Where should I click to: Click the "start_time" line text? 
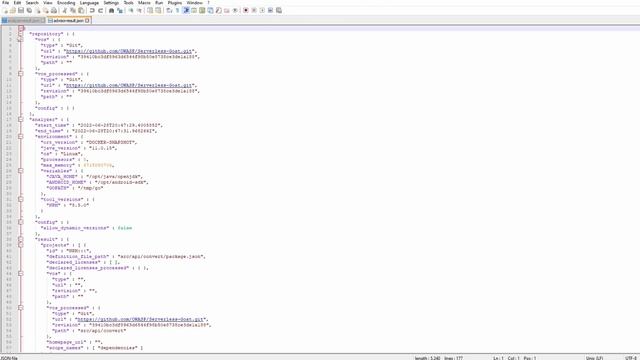click(x=98, y=125)
